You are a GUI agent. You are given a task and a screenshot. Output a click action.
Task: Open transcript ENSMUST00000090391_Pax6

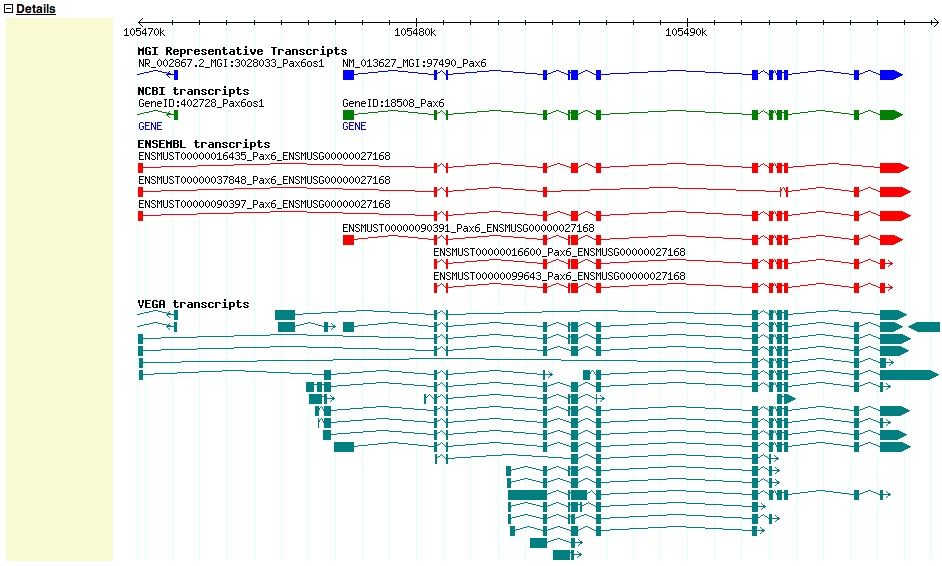click(x=469, y=228)
